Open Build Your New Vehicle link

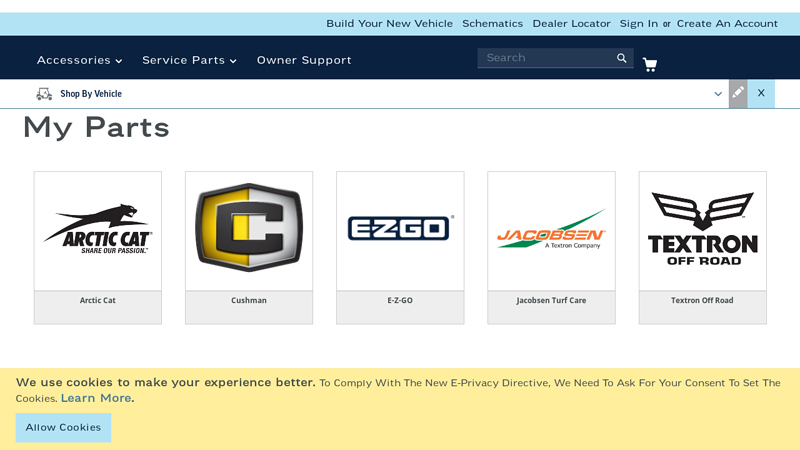(389, 24)
